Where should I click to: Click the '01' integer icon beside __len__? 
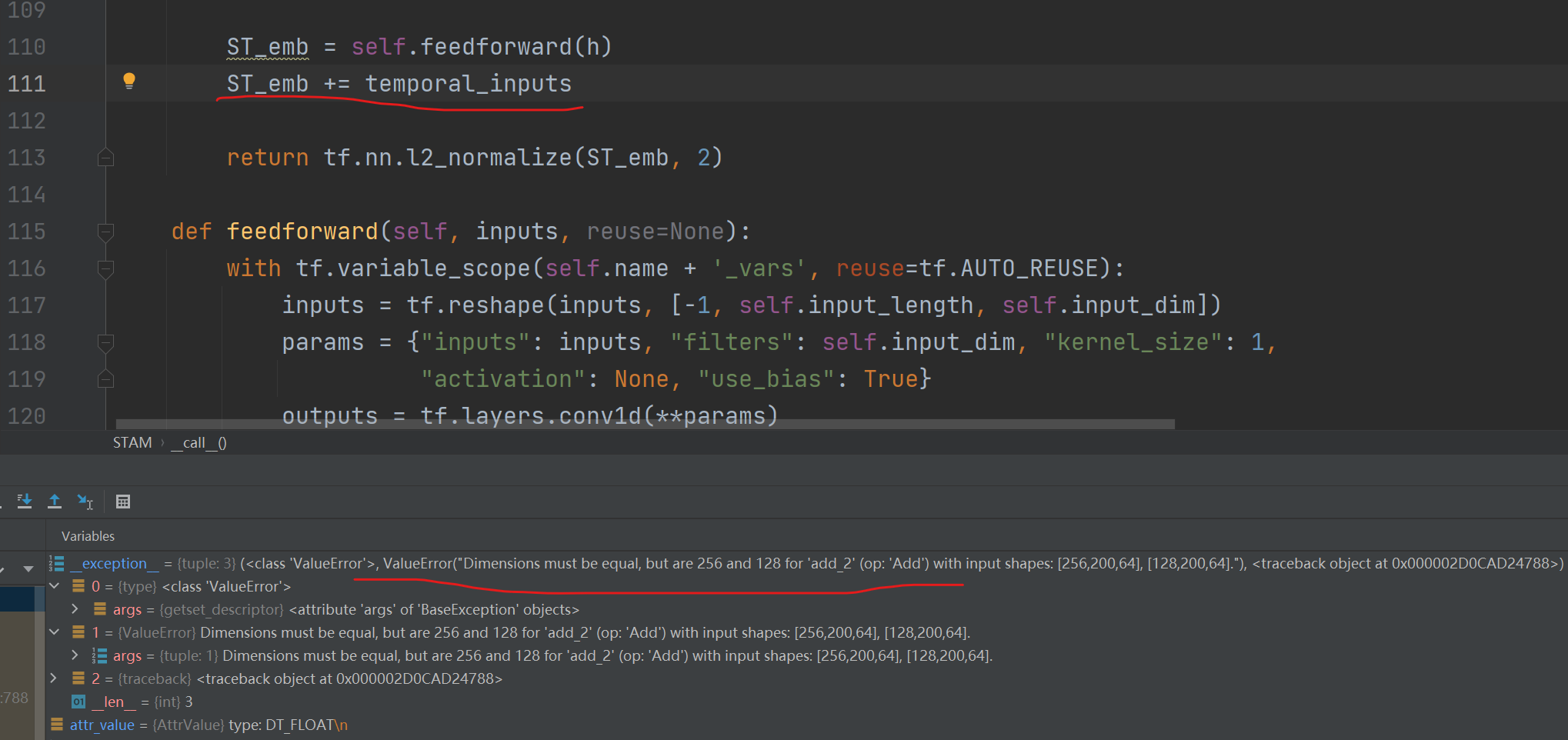(x=78, y=702)
